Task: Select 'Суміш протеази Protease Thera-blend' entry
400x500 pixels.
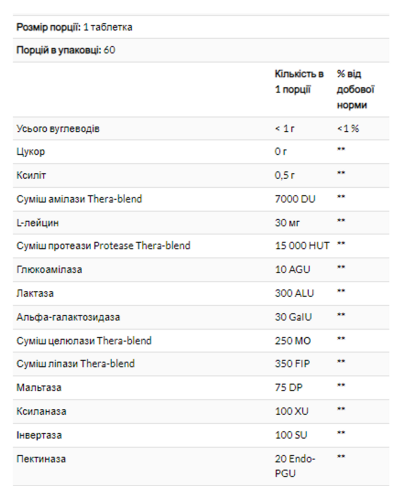Action: click(103, 246)
